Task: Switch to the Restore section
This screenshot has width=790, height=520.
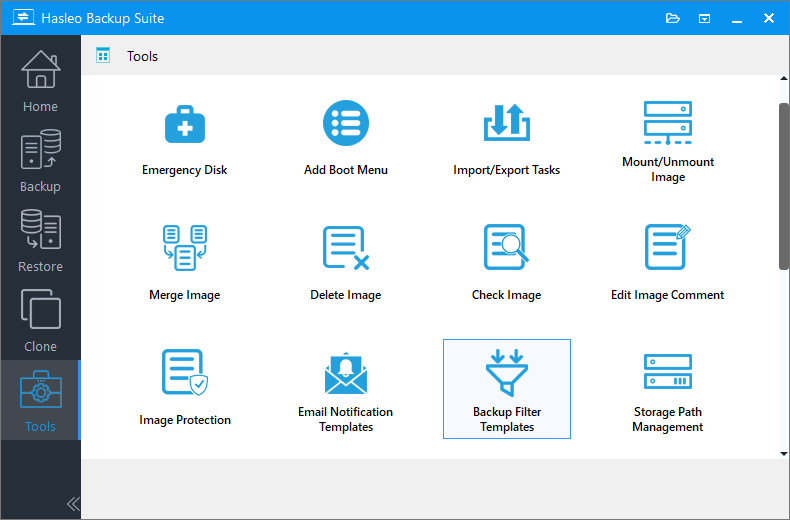Action: (x=40, y=240)
